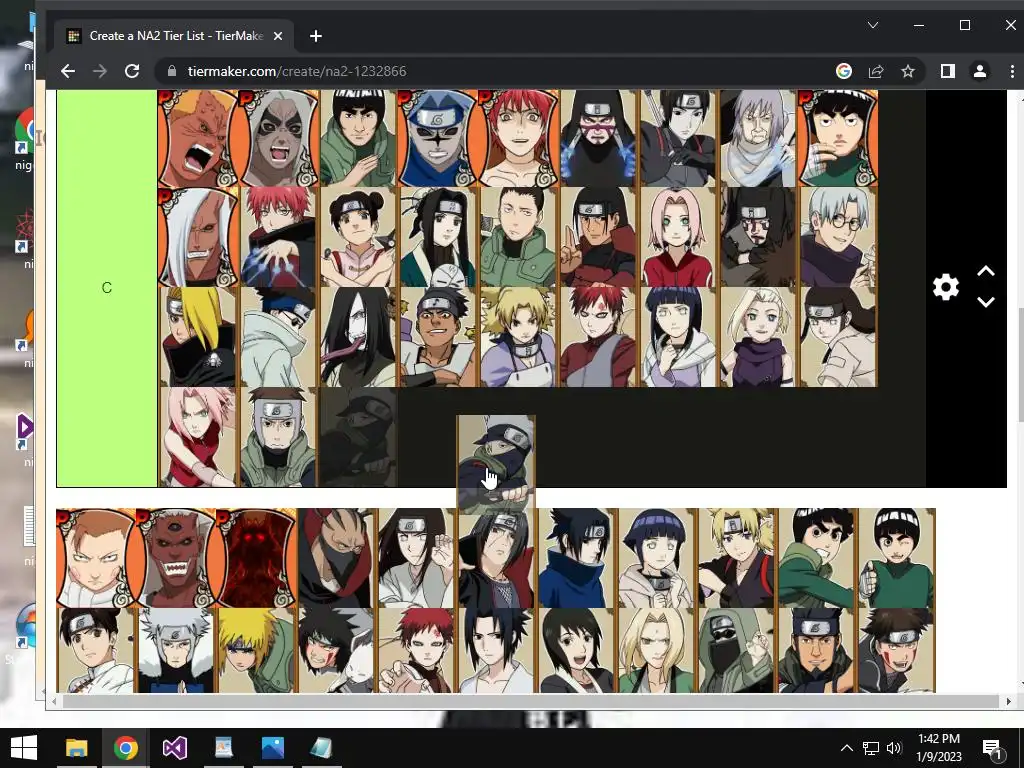1024x768 pixels.
Task: Open Visual Studio from the taskbar
Action: [x=174, y=748]
